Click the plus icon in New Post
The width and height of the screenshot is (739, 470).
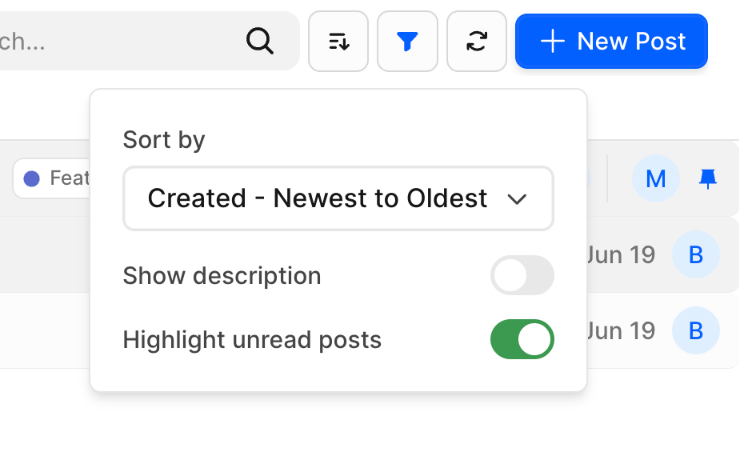click(552, 41)
